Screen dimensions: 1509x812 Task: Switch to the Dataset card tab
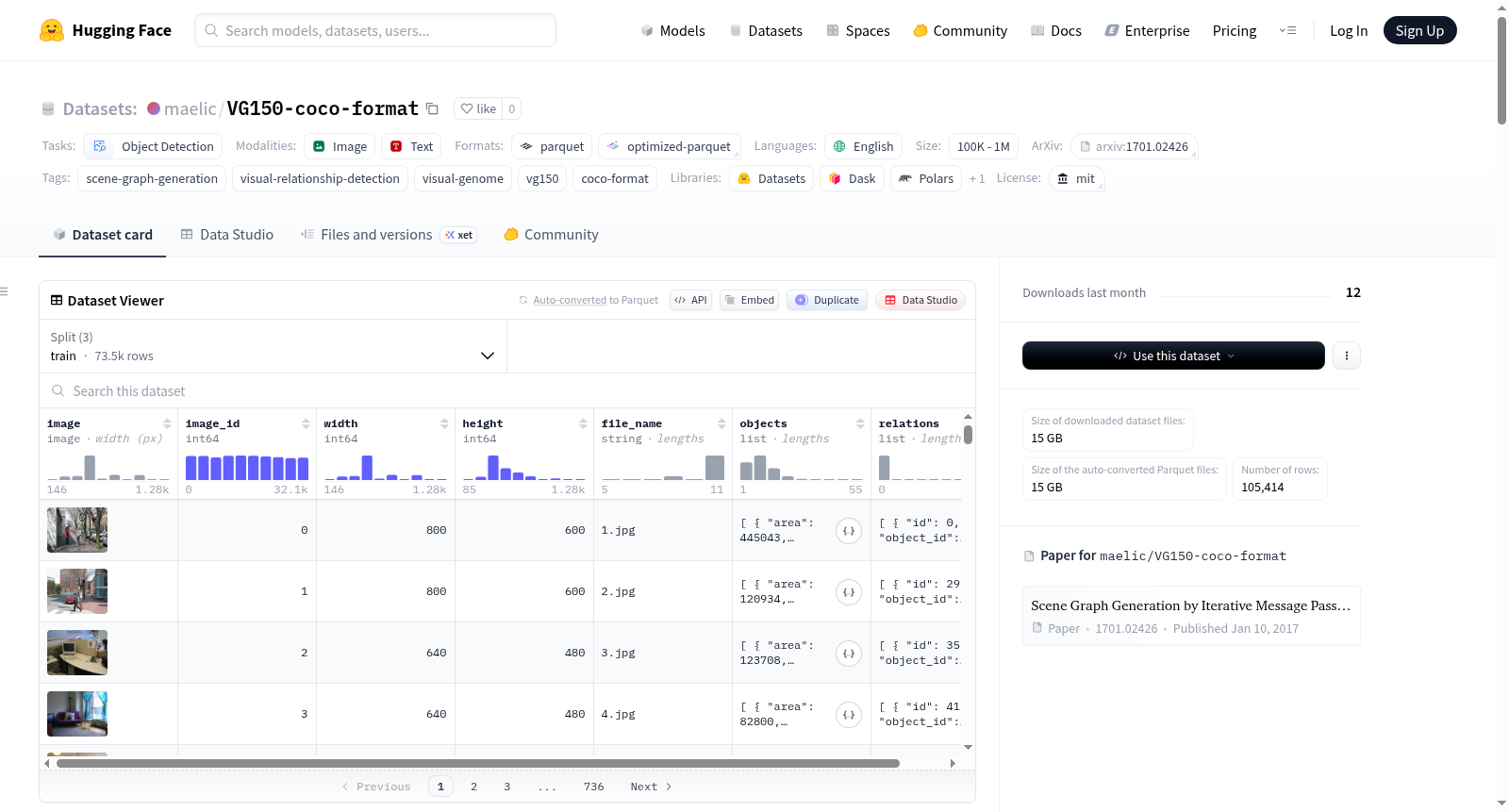[102, 235]
